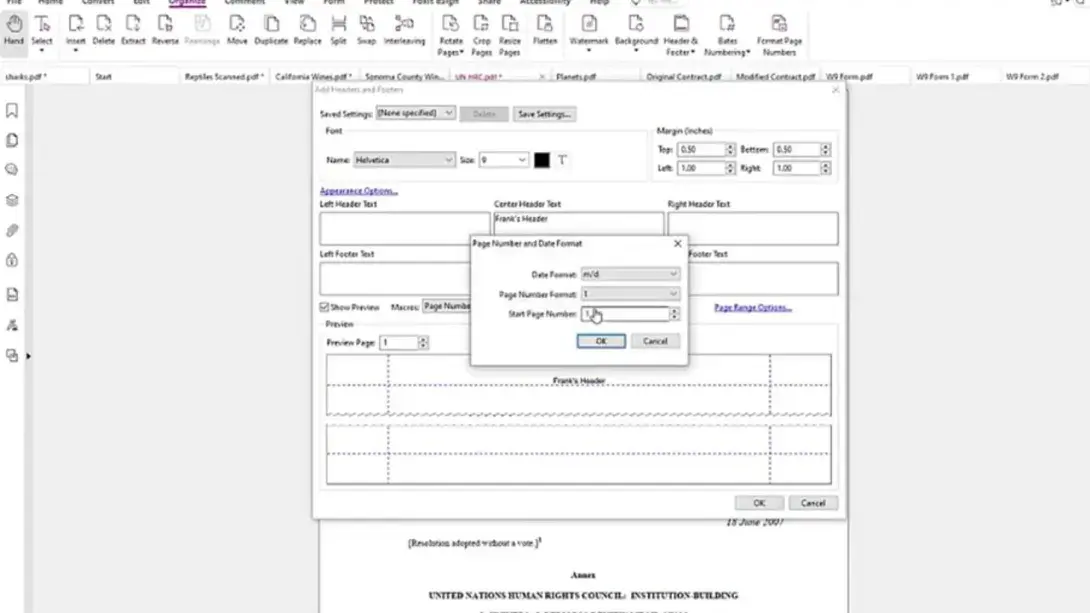This screenshot has height=613, width=1090.
Task: Open the Comment menu
Action: click(246, 3)
